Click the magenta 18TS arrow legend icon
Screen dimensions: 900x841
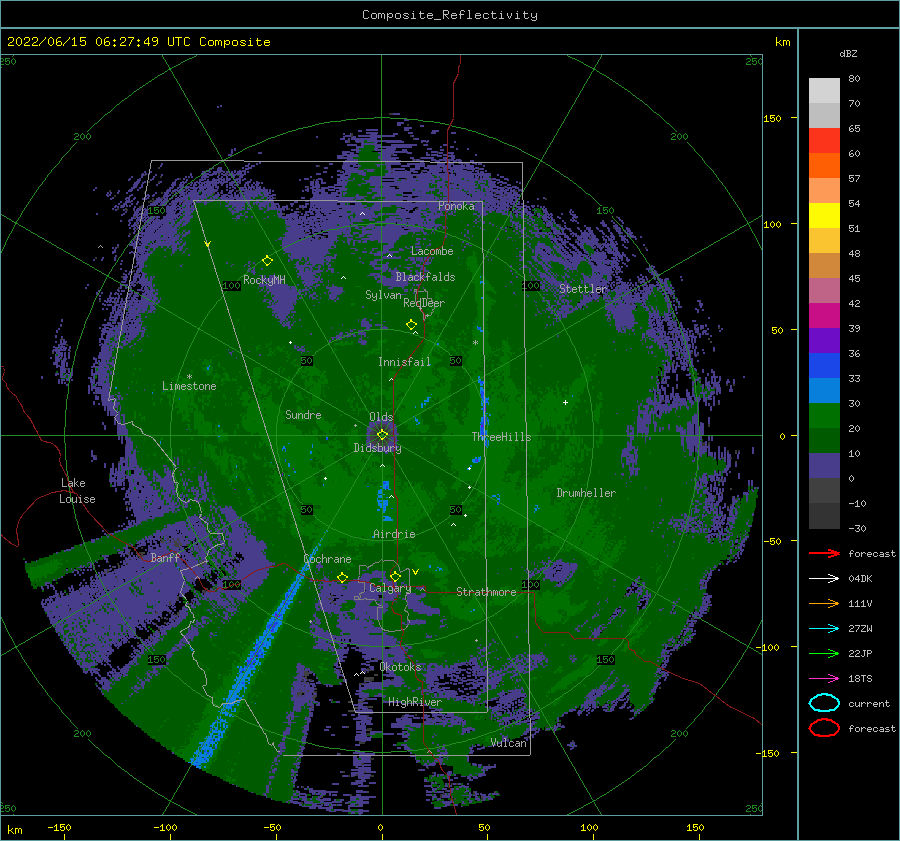tap(824, 679)
